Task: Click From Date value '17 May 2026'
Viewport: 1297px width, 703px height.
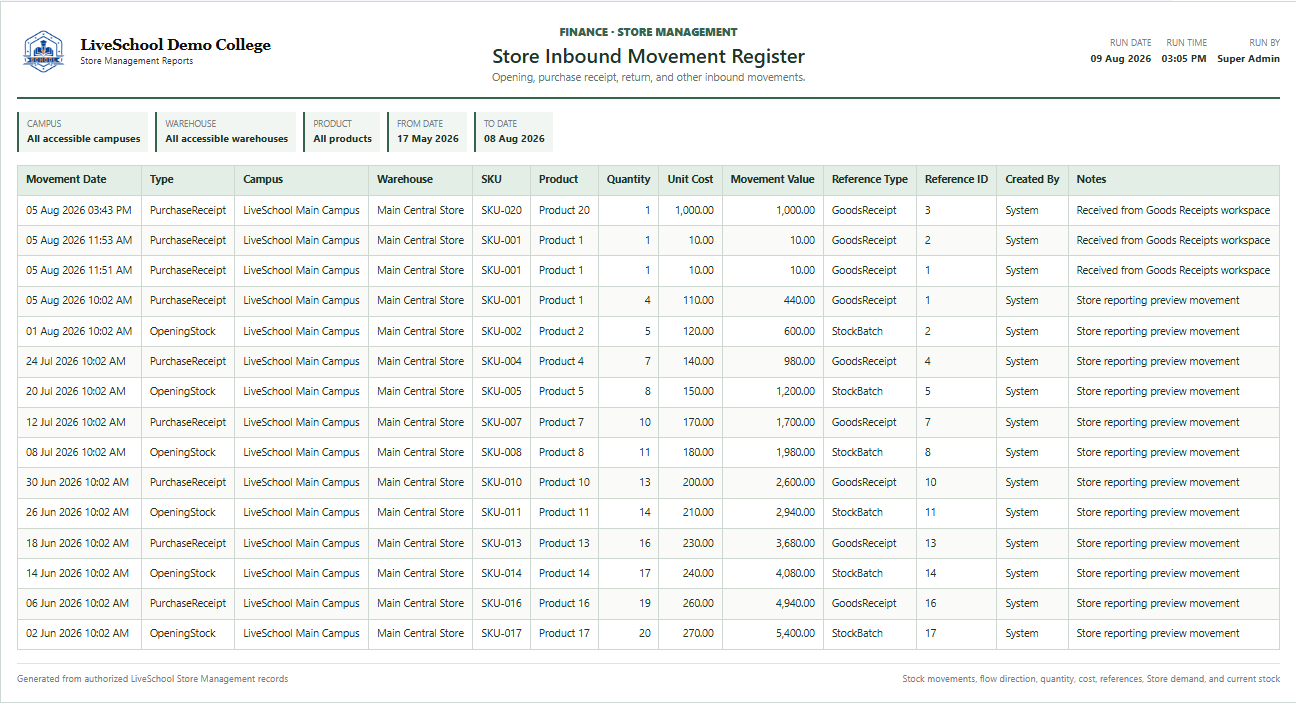Action: (x=428, y=139)
